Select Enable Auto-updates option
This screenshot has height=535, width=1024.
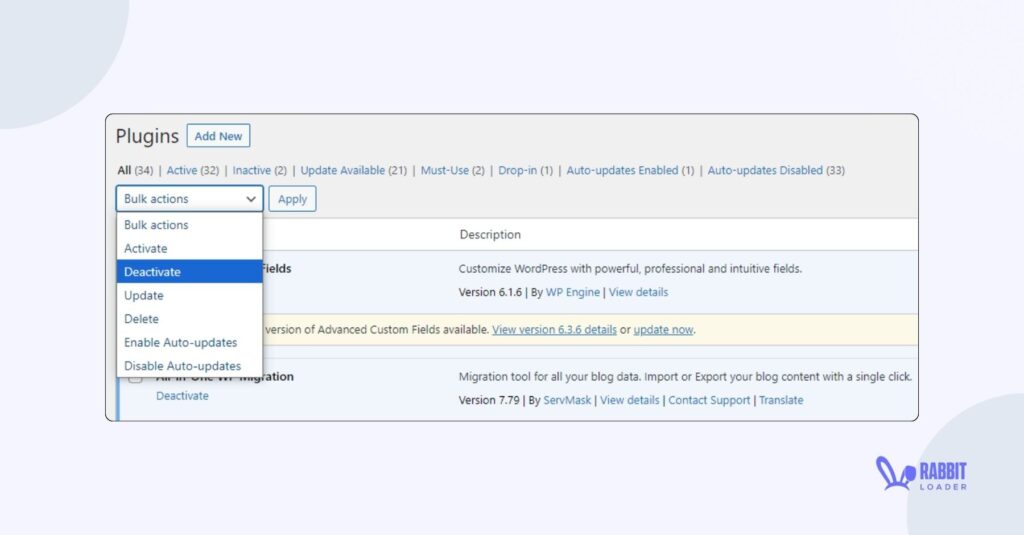click(189, 342)
